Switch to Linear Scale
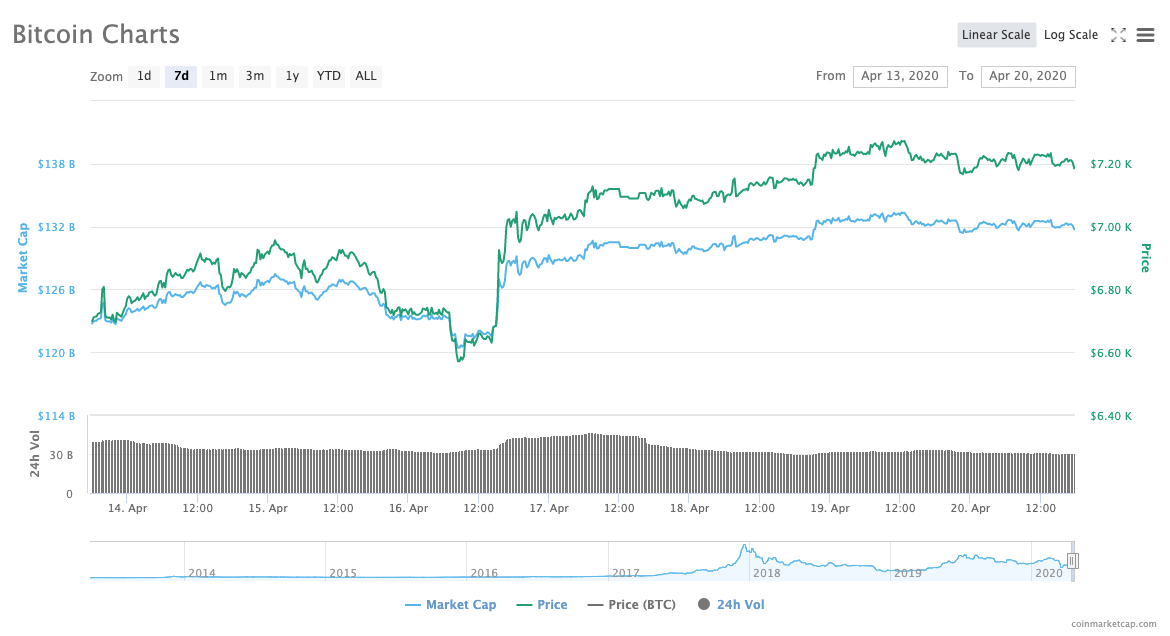 point(996,35)
